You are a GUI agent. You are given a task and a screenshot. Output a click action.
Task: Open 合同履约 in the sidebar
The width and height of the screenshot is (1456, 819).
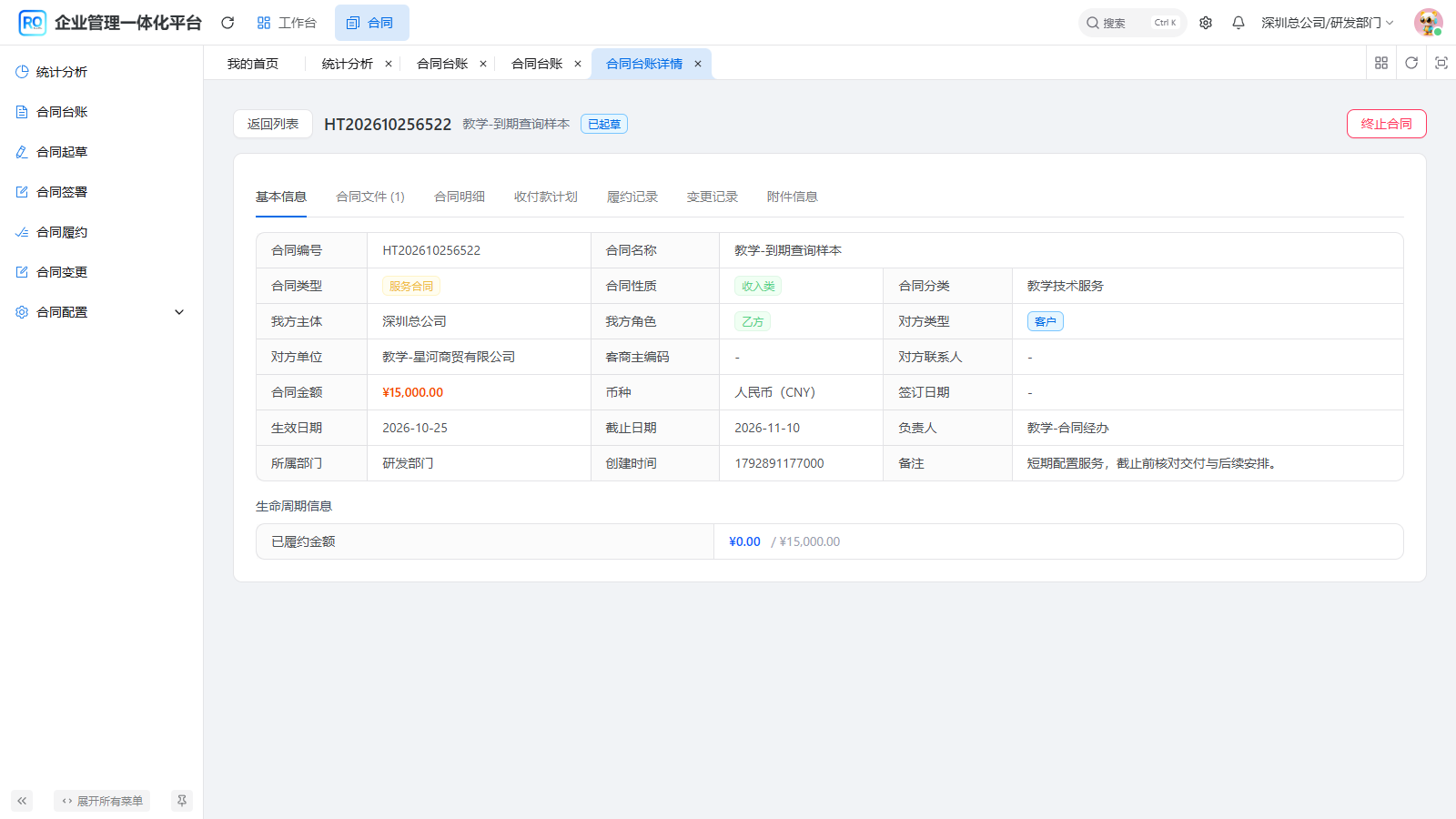101,232
